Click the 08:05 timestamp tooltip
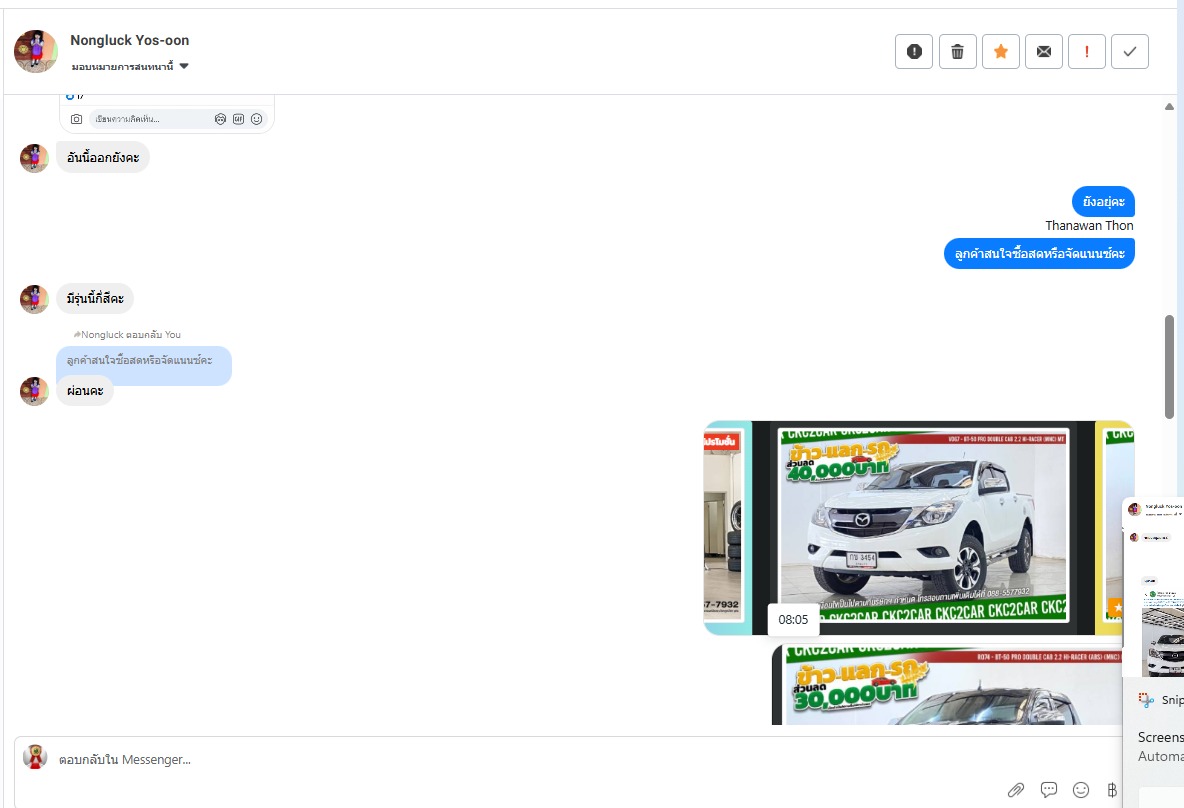The image size is (1184, 808). [793, 620]
